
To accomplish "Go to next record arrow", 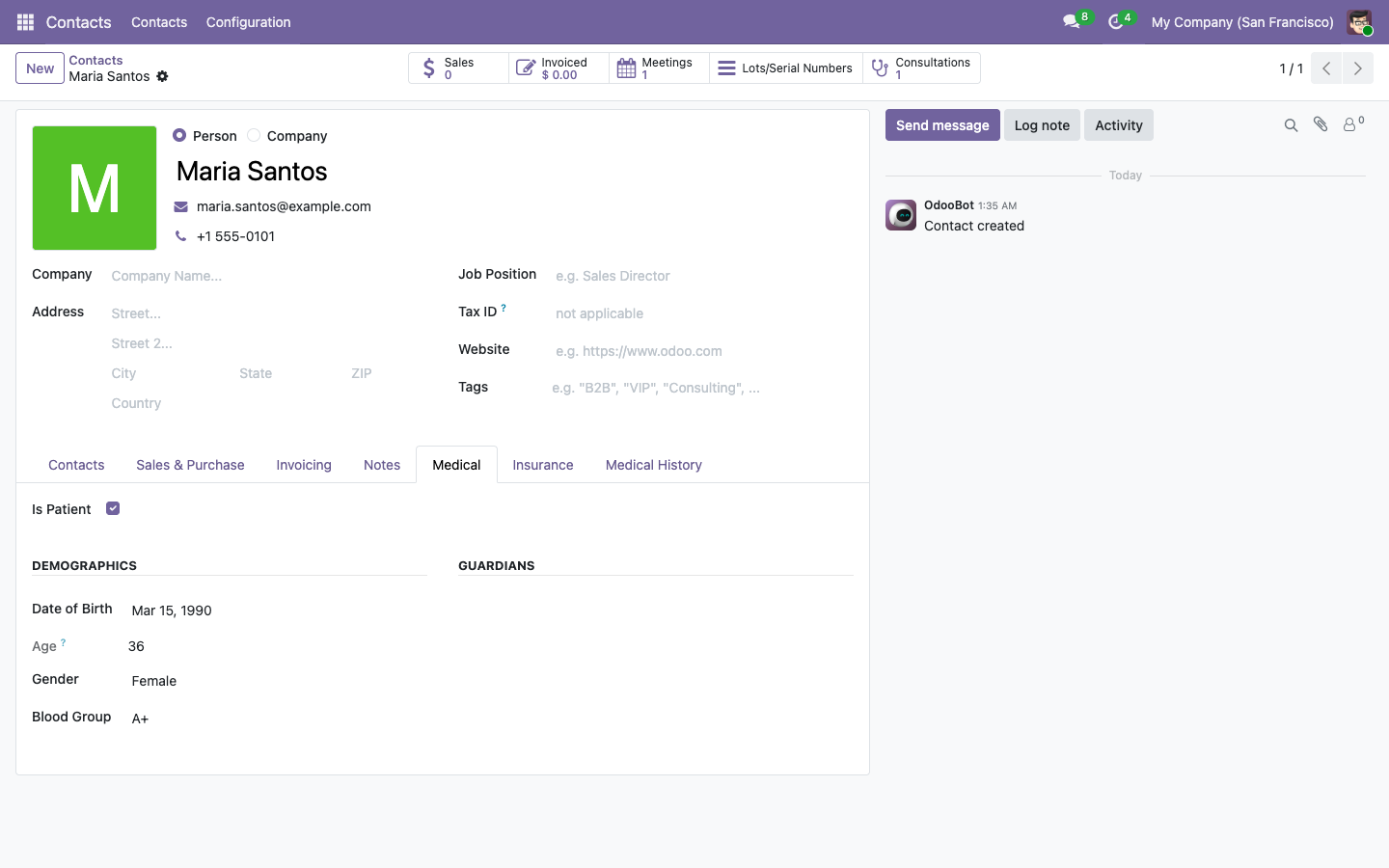I will tap(1357, 68).
